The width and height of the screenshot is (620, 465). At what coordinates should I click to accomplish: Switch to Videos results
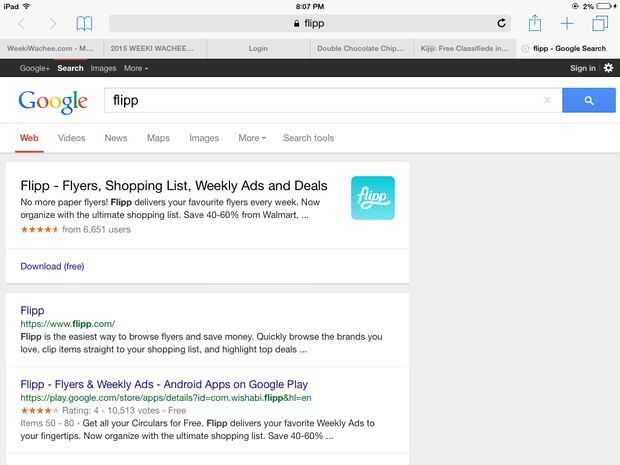tap(72, 138)
